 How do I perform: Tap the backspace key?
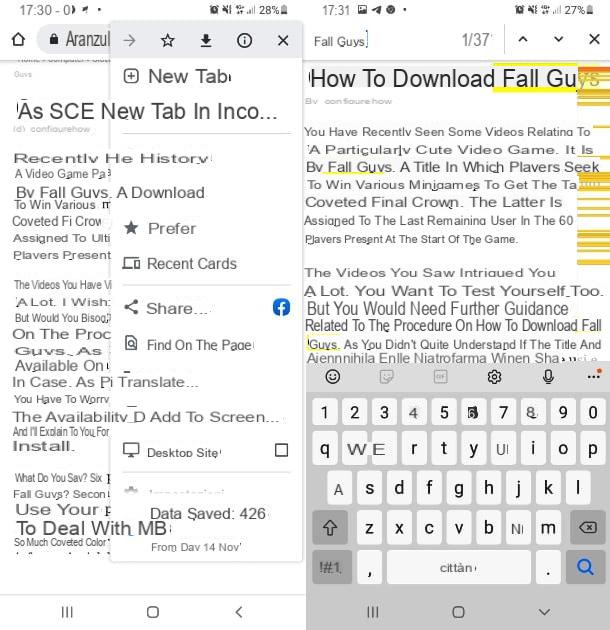pyautogui.click(x=588, y=527)
